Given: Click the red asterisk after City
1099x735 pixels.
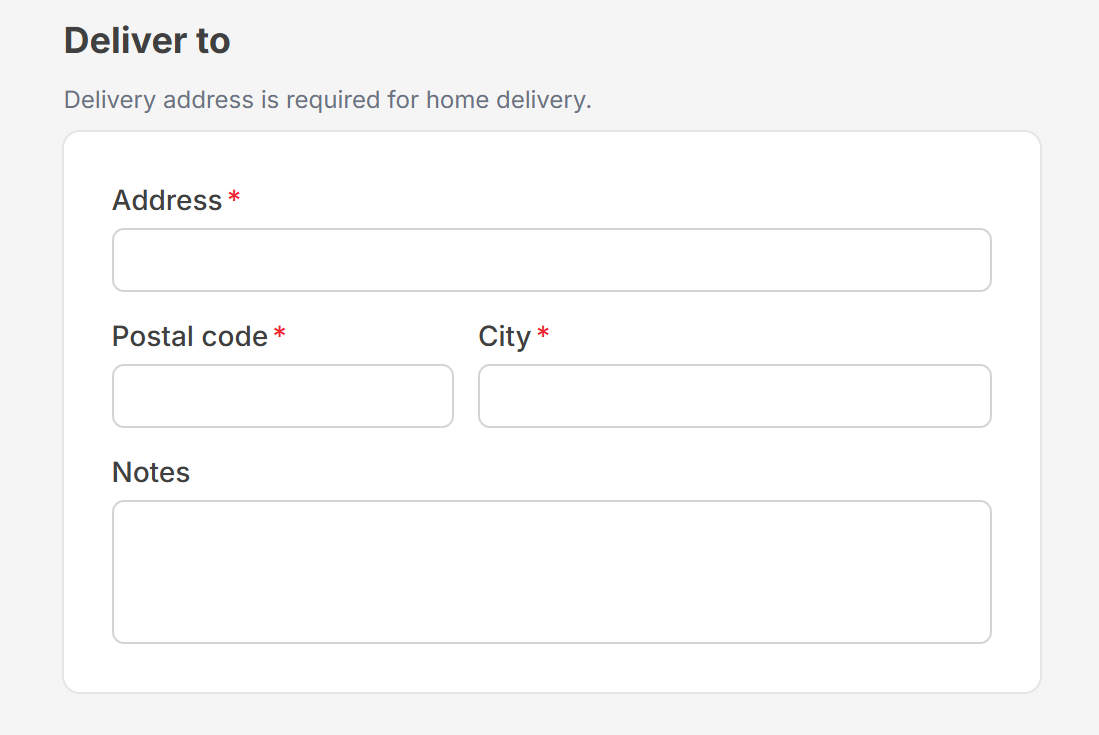Looking at the screenshot, I should pos(543,335).
